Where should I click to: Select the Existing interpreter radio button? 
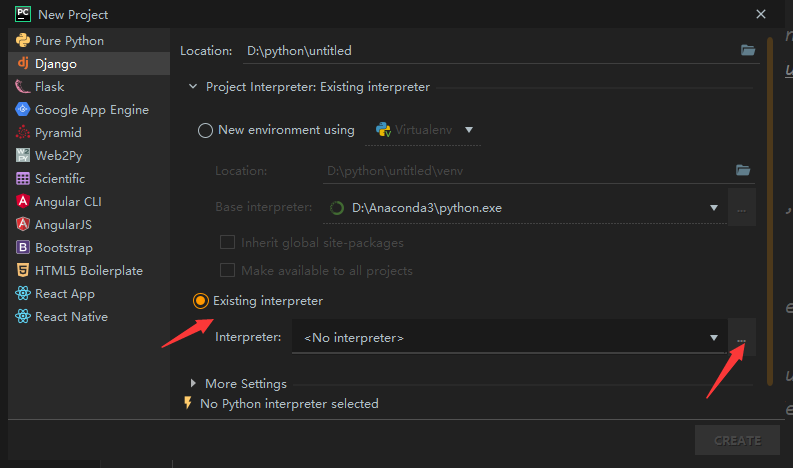pos(201,300)
